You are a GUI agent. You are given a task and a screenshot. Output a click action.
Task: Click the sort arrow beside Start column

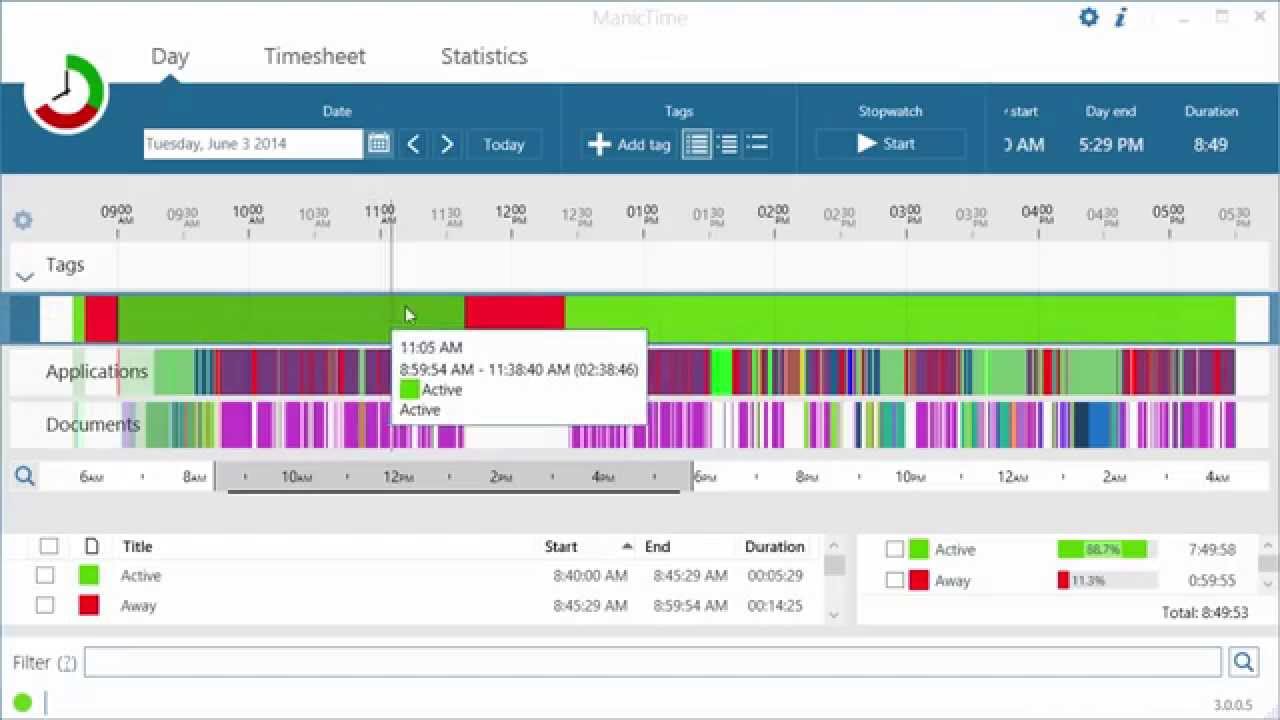627,546
